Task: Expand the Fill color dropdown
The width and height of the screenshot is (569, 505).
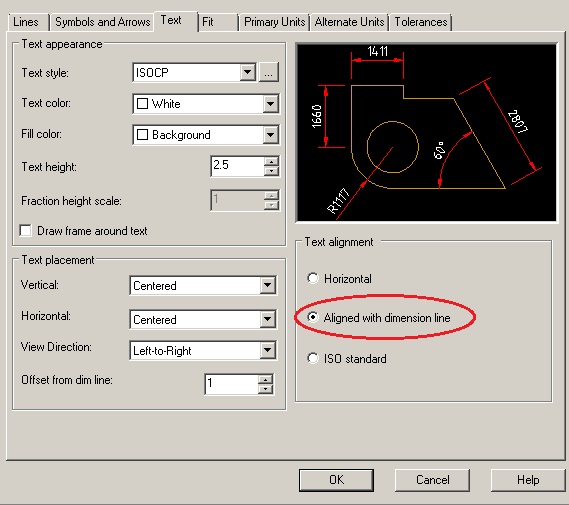Action: [x=270, y=135]
